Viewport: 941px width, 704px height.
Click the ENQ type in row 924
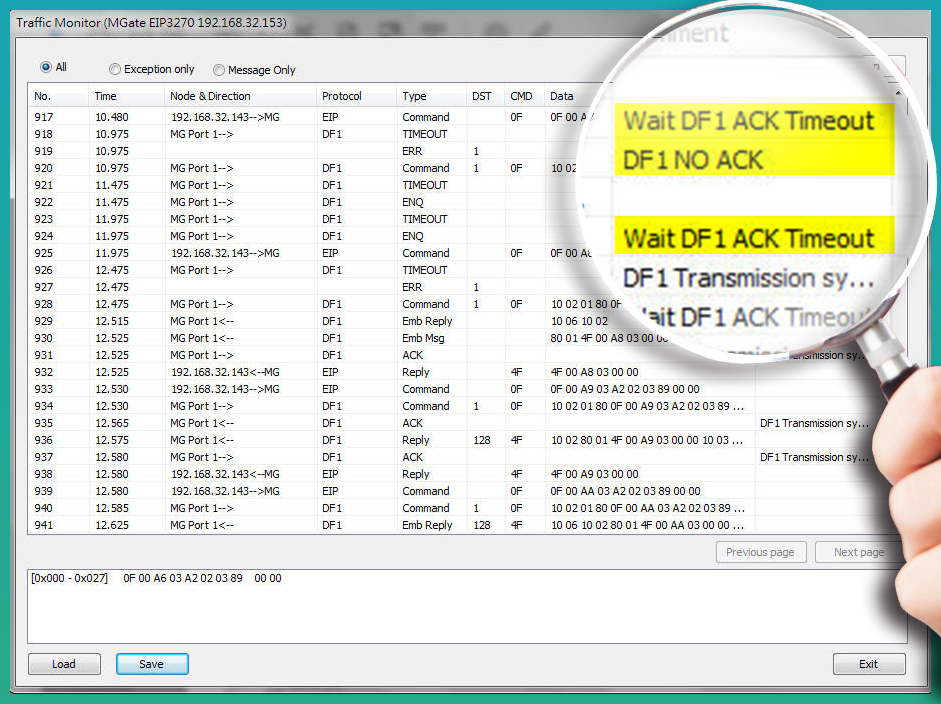tap(413, 236)
